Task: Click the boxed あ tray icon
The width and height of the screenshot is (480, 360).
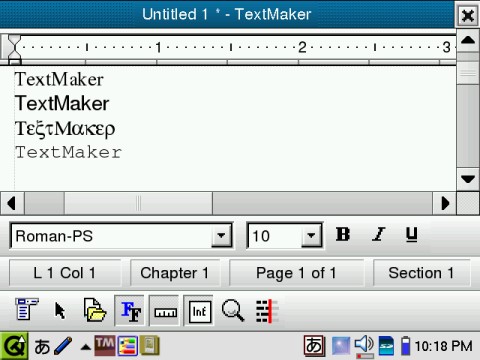Action: pyautogui.click(x=314, y=346)
